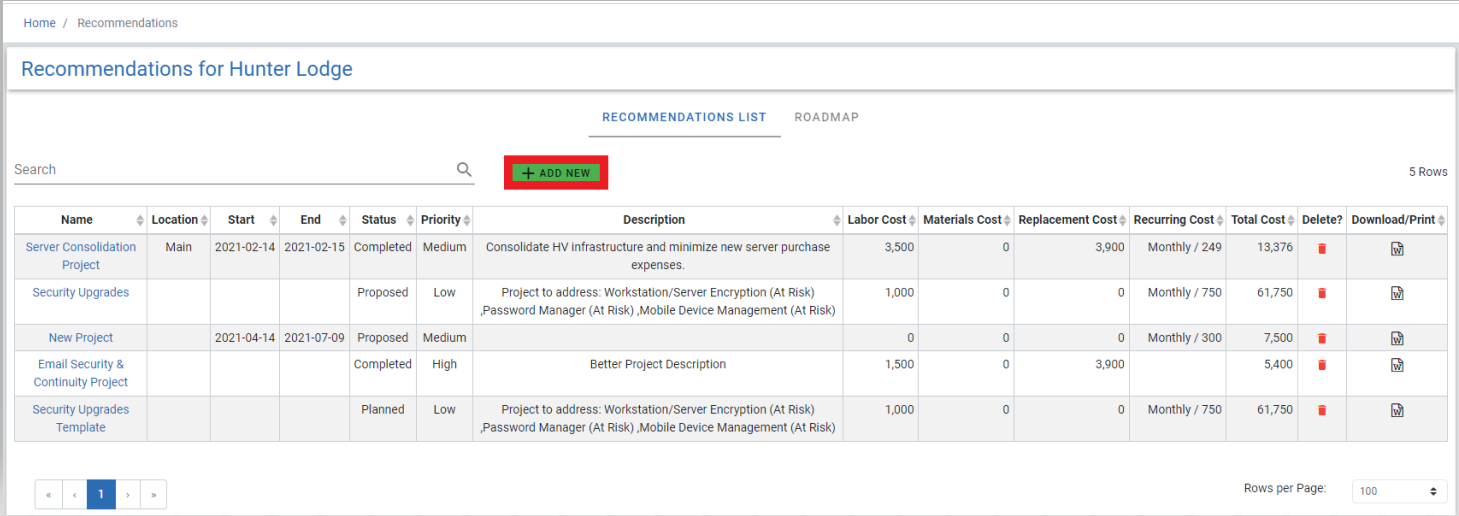Image resolution: width=1459 pixels, height=516 pixels.
Task: Select the Recommendations List tab
Action: tap(684, 117)
